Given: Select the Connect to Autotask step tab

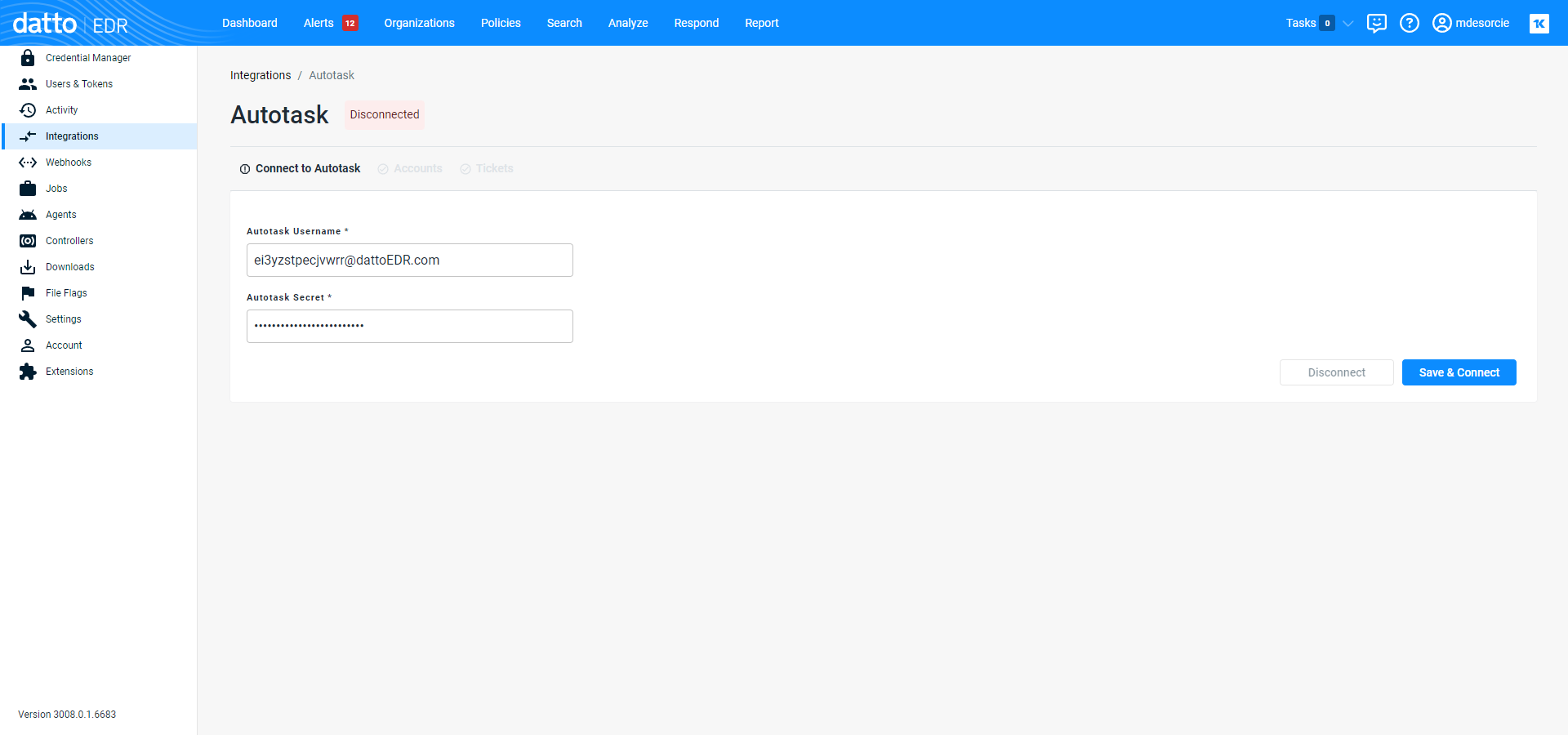Looking at the screenshot, I should (300, 168).
